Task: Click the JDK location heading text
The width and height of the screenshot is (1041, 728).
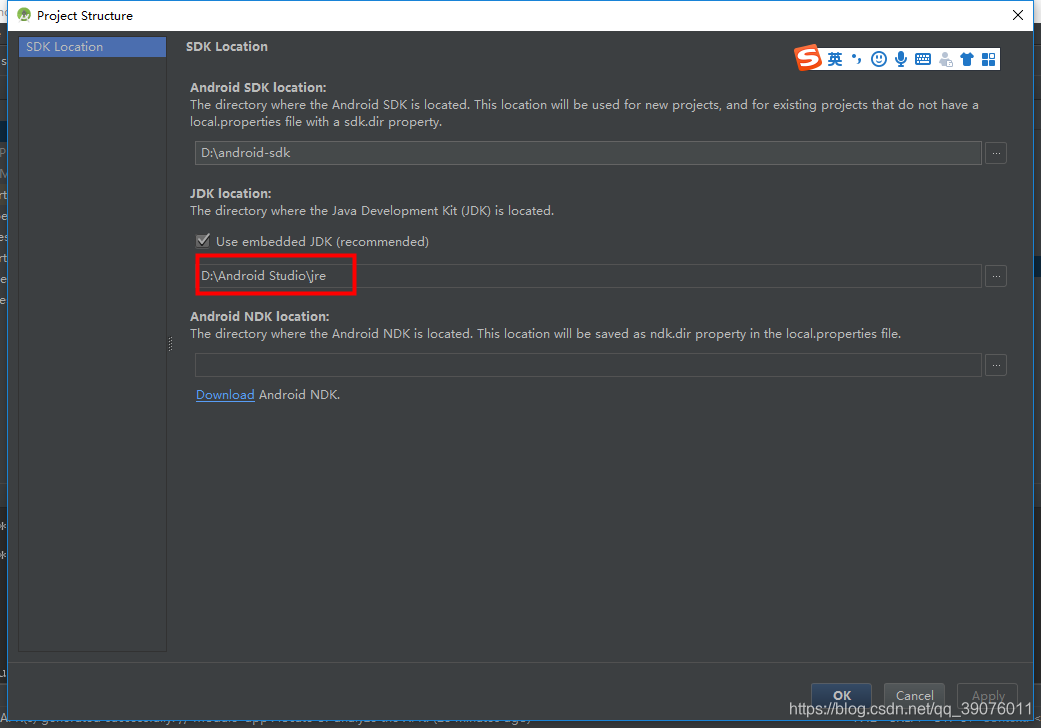Action: click(x=230, y=194)
